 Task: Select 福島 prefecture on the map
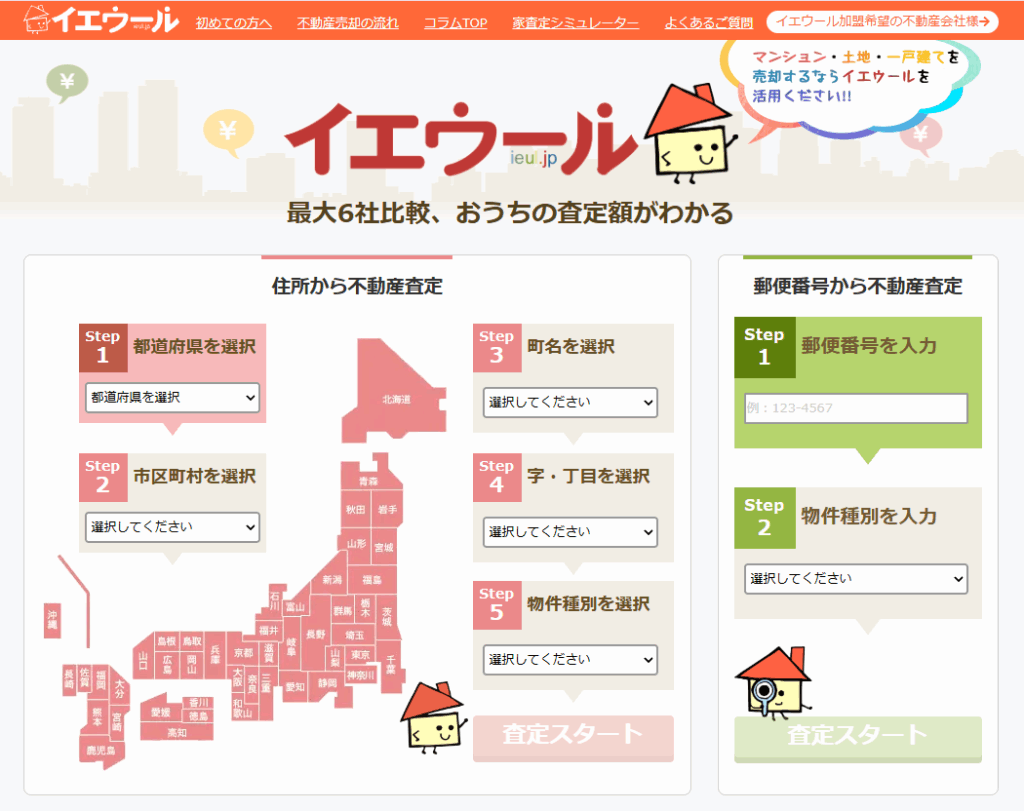click(372, 579)
